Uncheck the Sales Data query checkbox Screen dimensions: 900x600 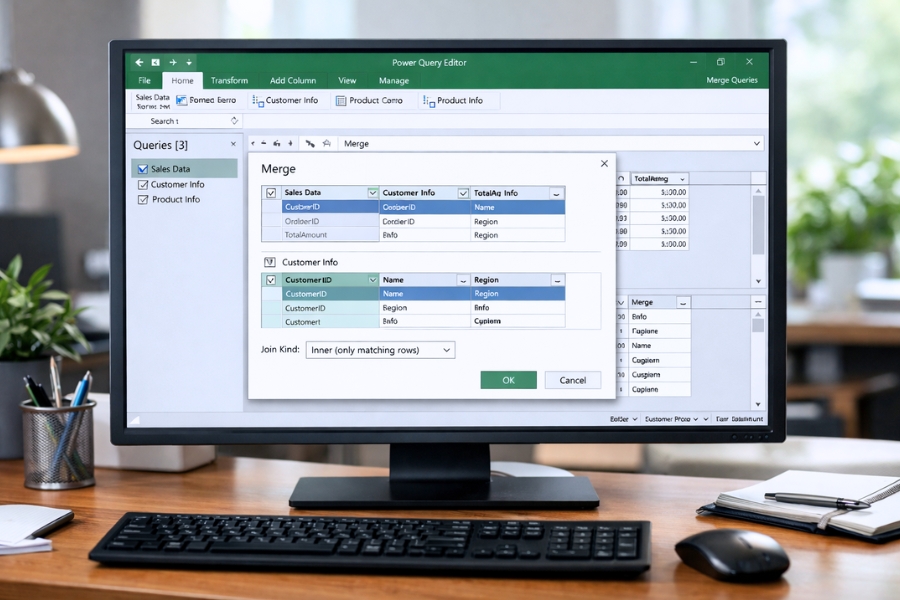[x=141, y=169]
